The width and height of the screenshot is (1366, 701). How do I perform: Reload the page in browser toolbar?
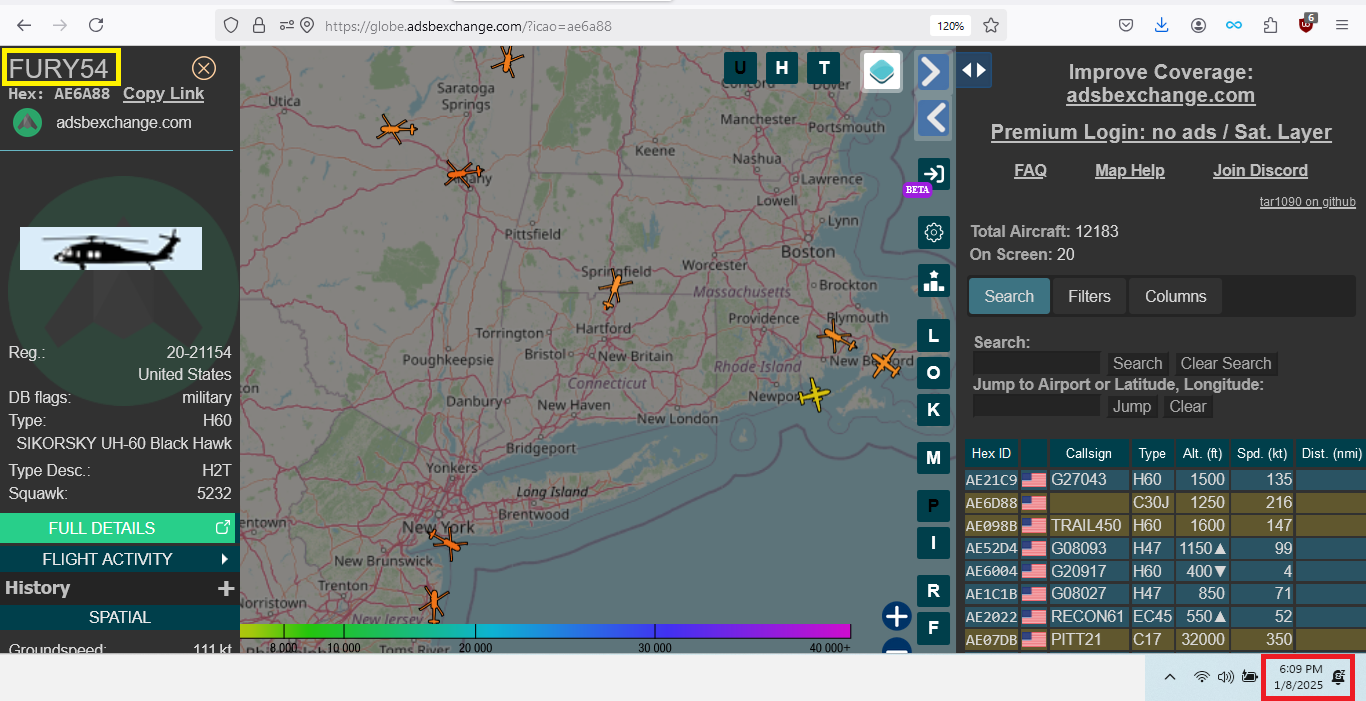tap(96, 25)
